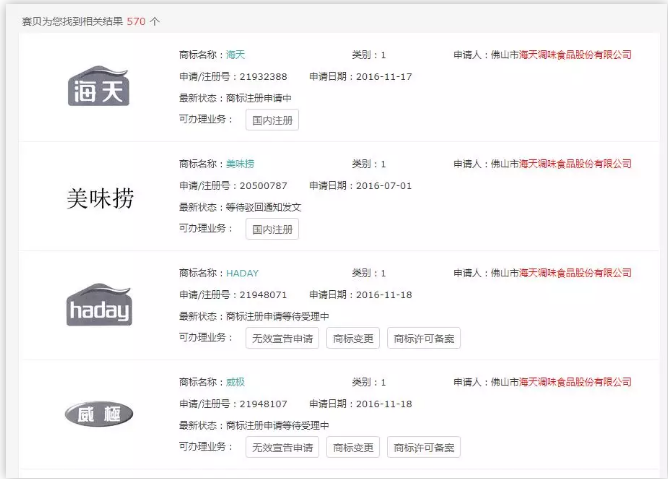
Task: Select the applicant name in the 美味捞 row
Action: (x=561, y=164)
